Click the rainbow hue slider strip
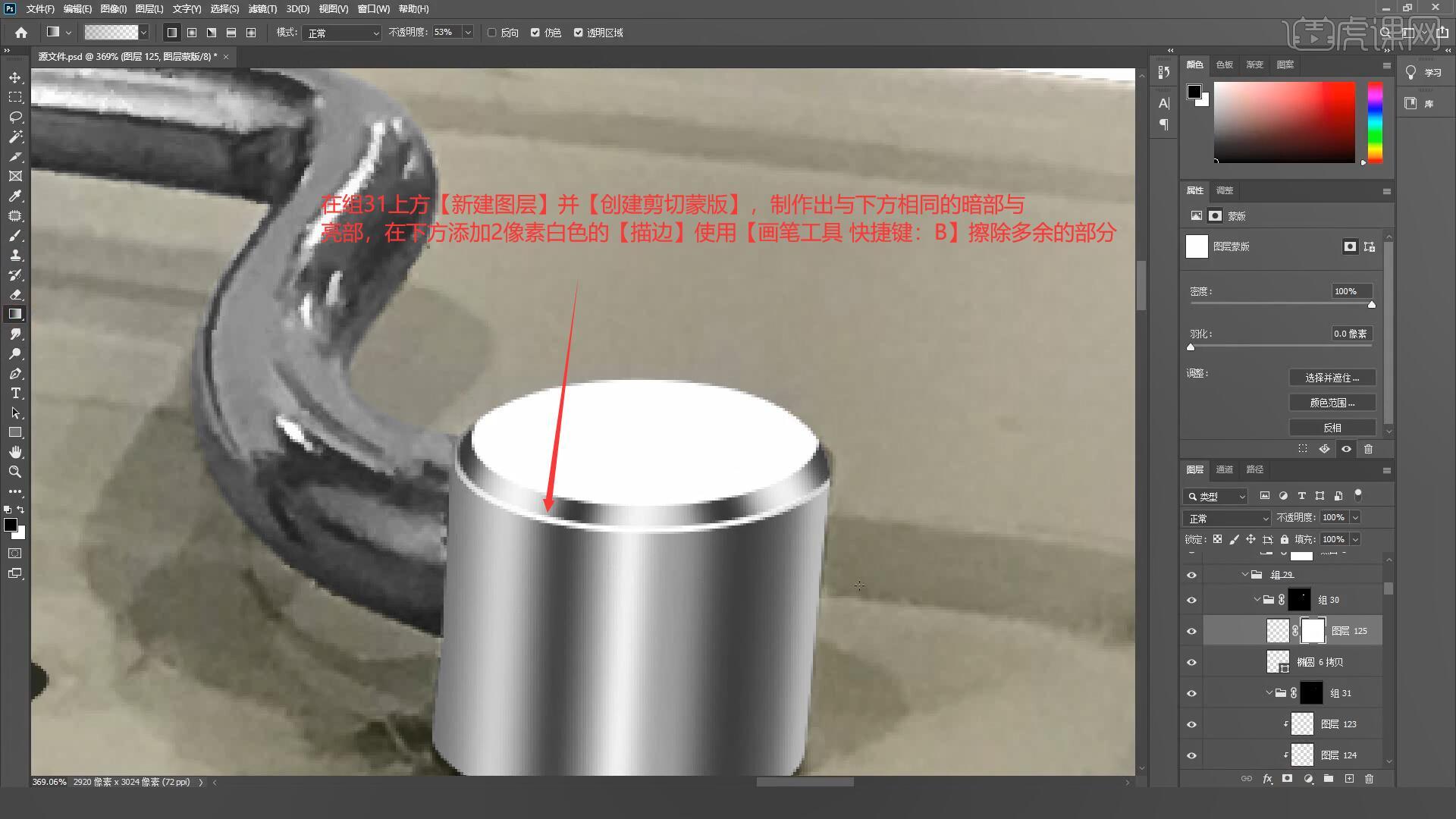Viewport: 1456px width, 819px height. pos(1375,123)
